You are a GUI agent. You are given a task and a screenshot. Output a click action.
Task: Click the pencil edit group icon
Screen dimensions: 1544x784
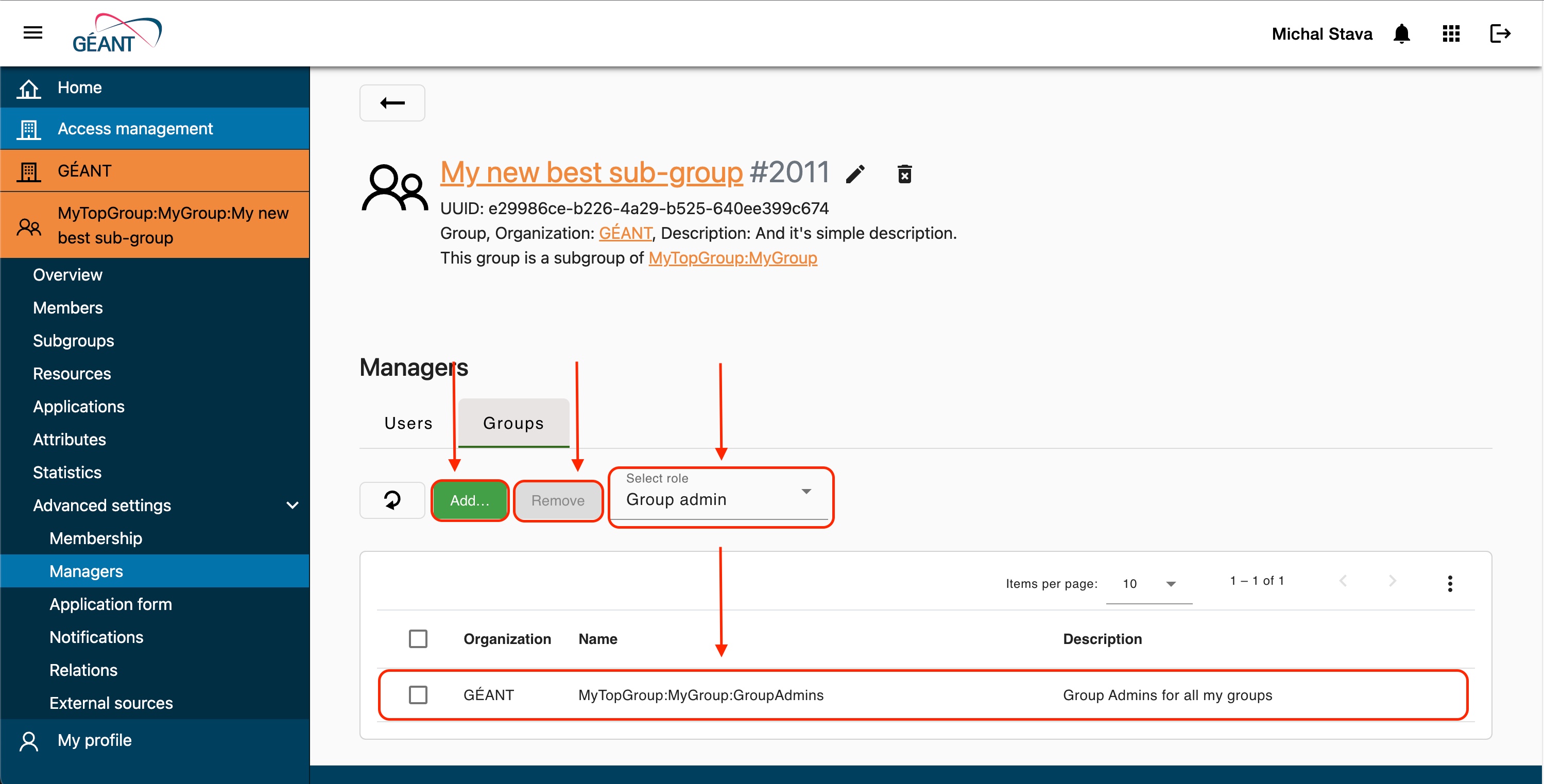point(855,173)
